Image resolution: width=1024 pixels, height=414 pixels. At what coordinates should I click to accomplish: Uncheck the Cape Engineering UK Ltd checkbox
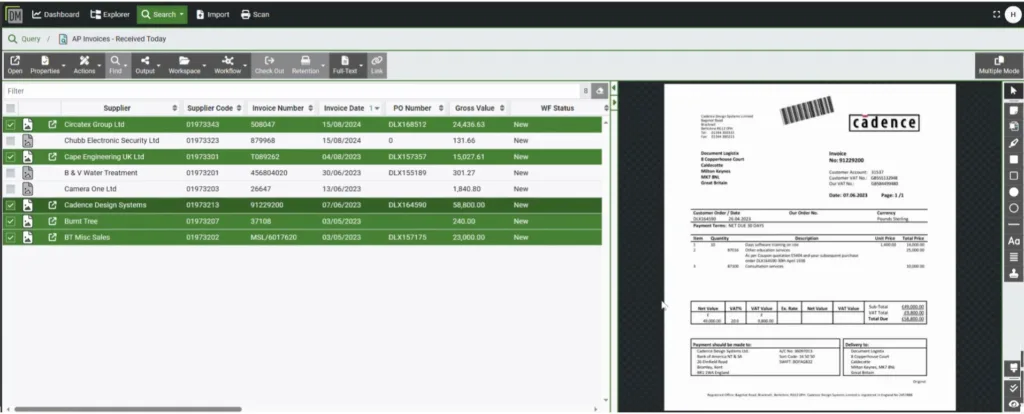coord(10,157)
